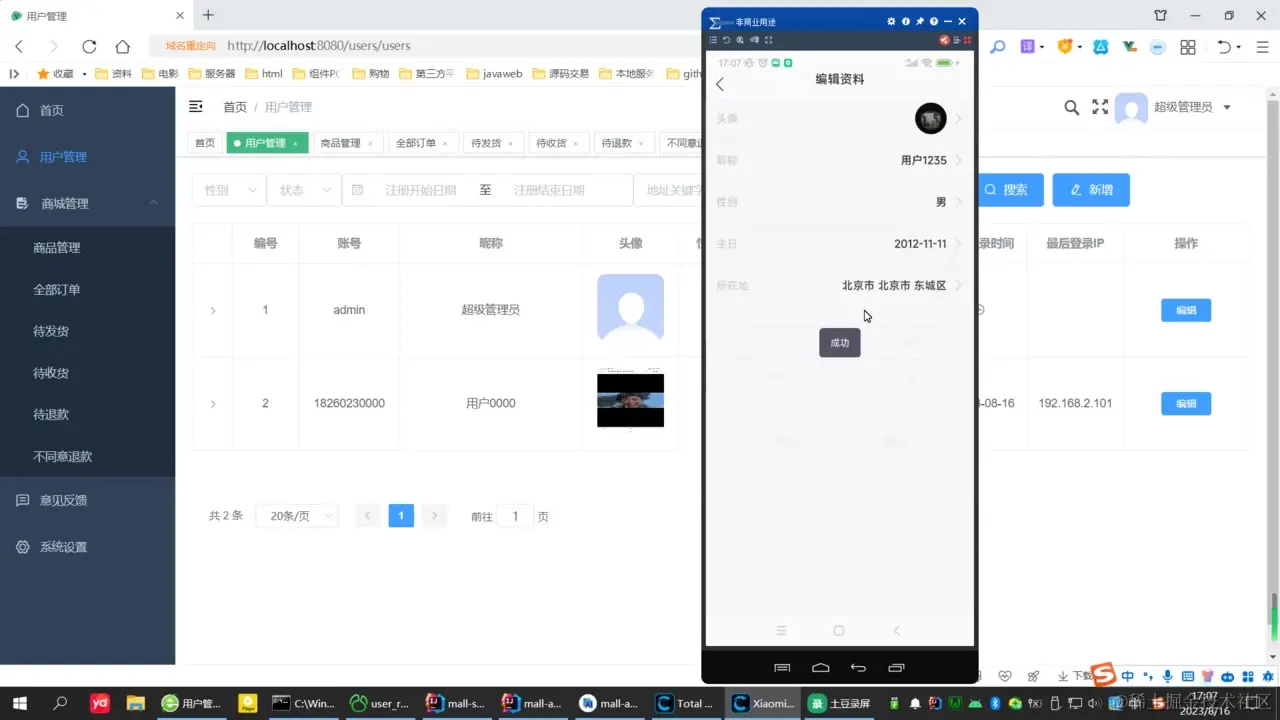Open Windows taskbar search
Screen dimensions: 1280x720
coord(60,703)
